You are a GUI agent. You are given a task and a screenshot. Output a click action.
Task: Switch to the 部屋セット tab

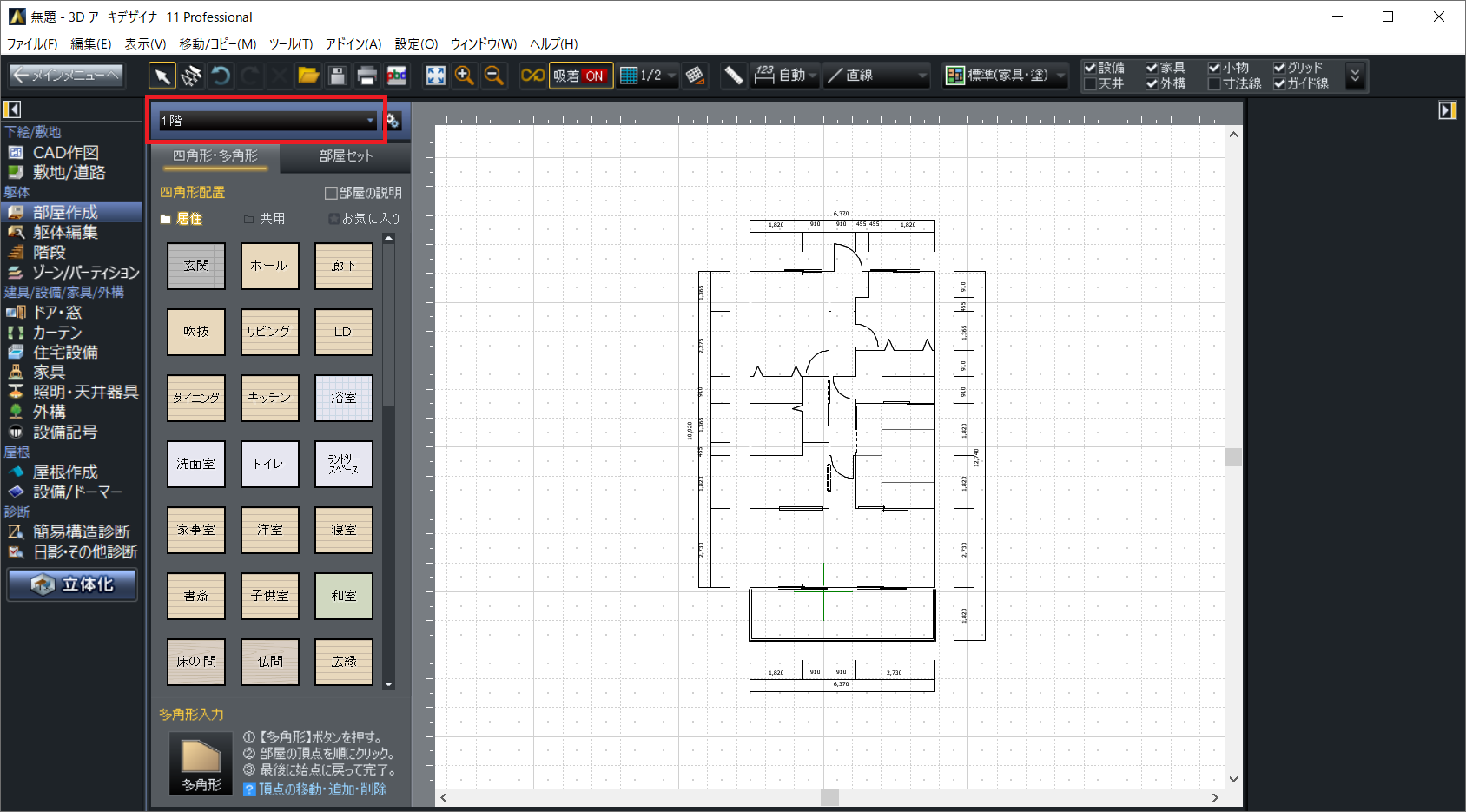point(345,155)
